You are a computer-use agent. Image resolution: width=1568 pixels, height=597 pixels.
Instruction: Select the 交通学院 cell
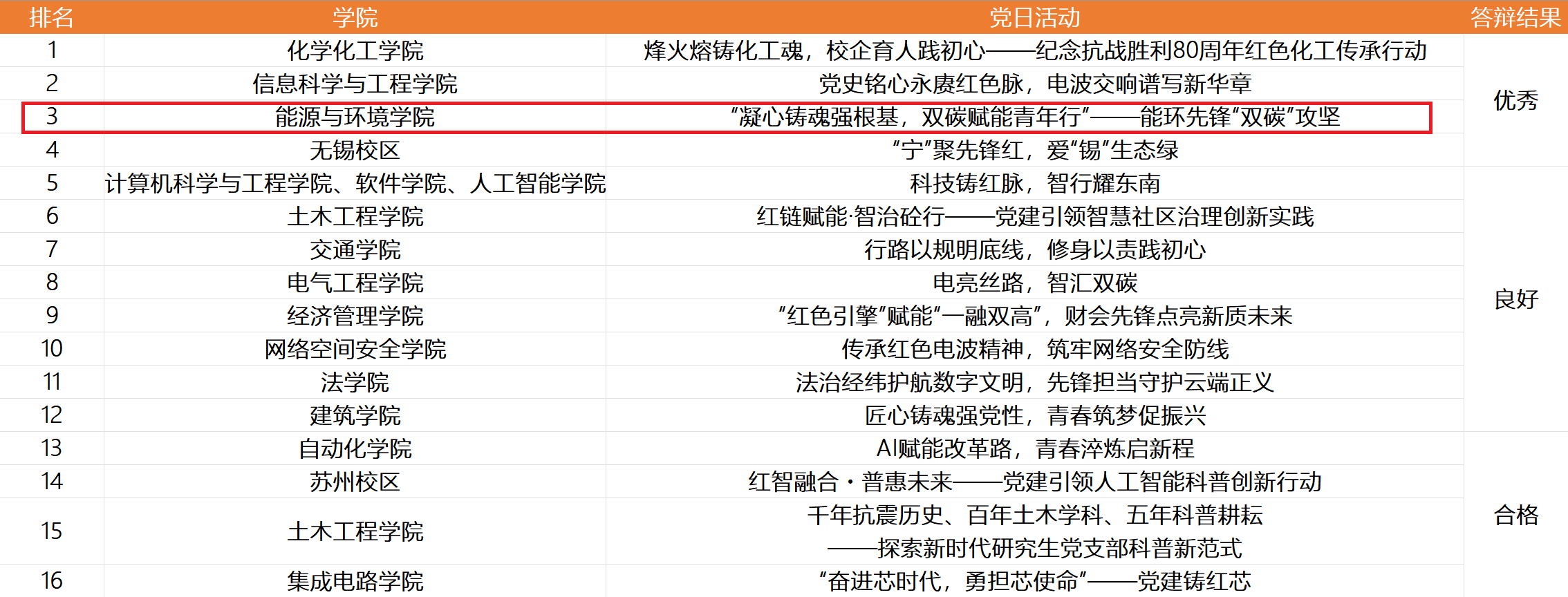[x=355, y=249]
